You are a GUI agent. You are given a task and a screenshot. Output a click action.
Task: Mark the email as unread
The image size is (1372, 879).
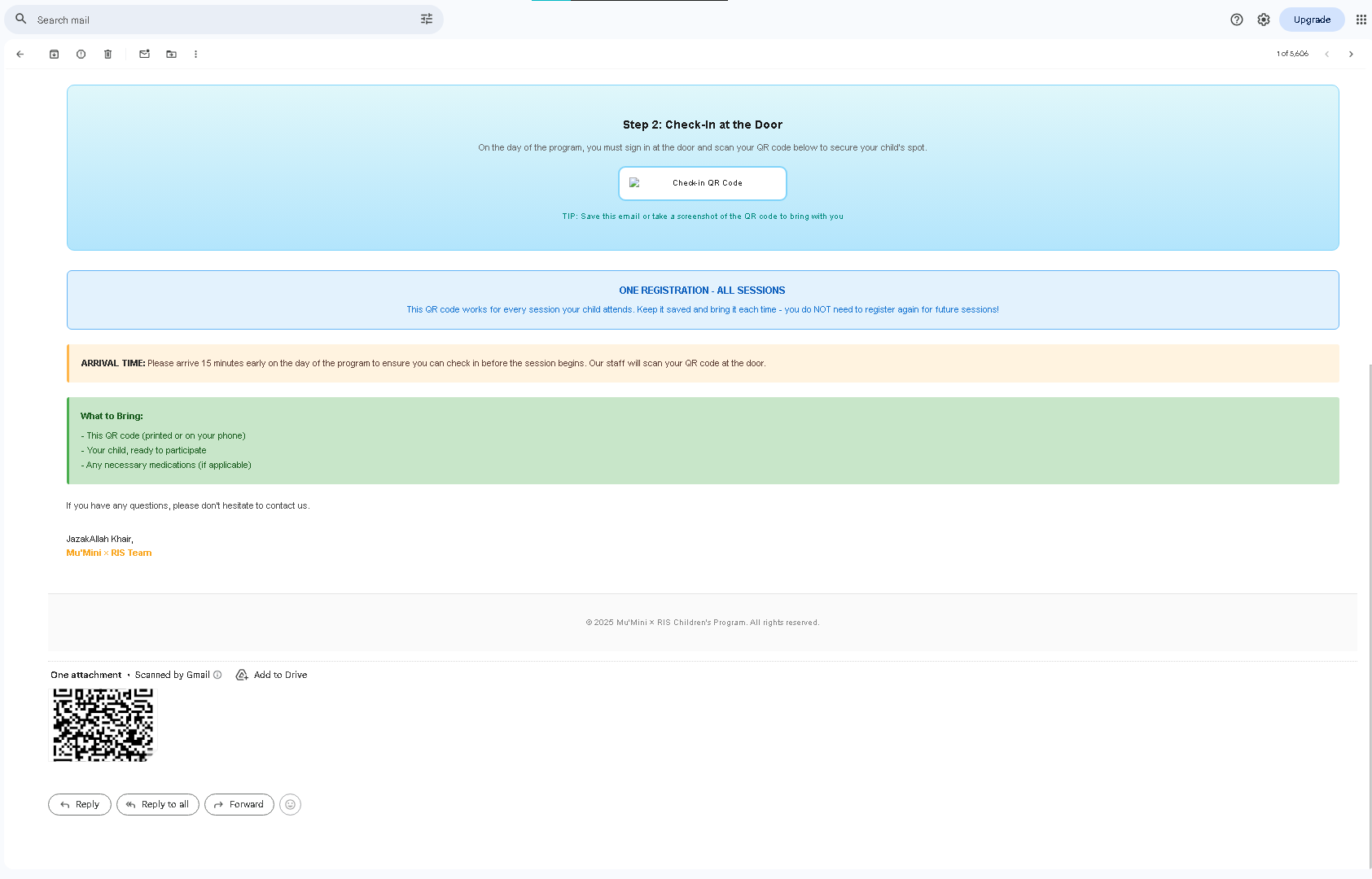click(x=144, y=54)
